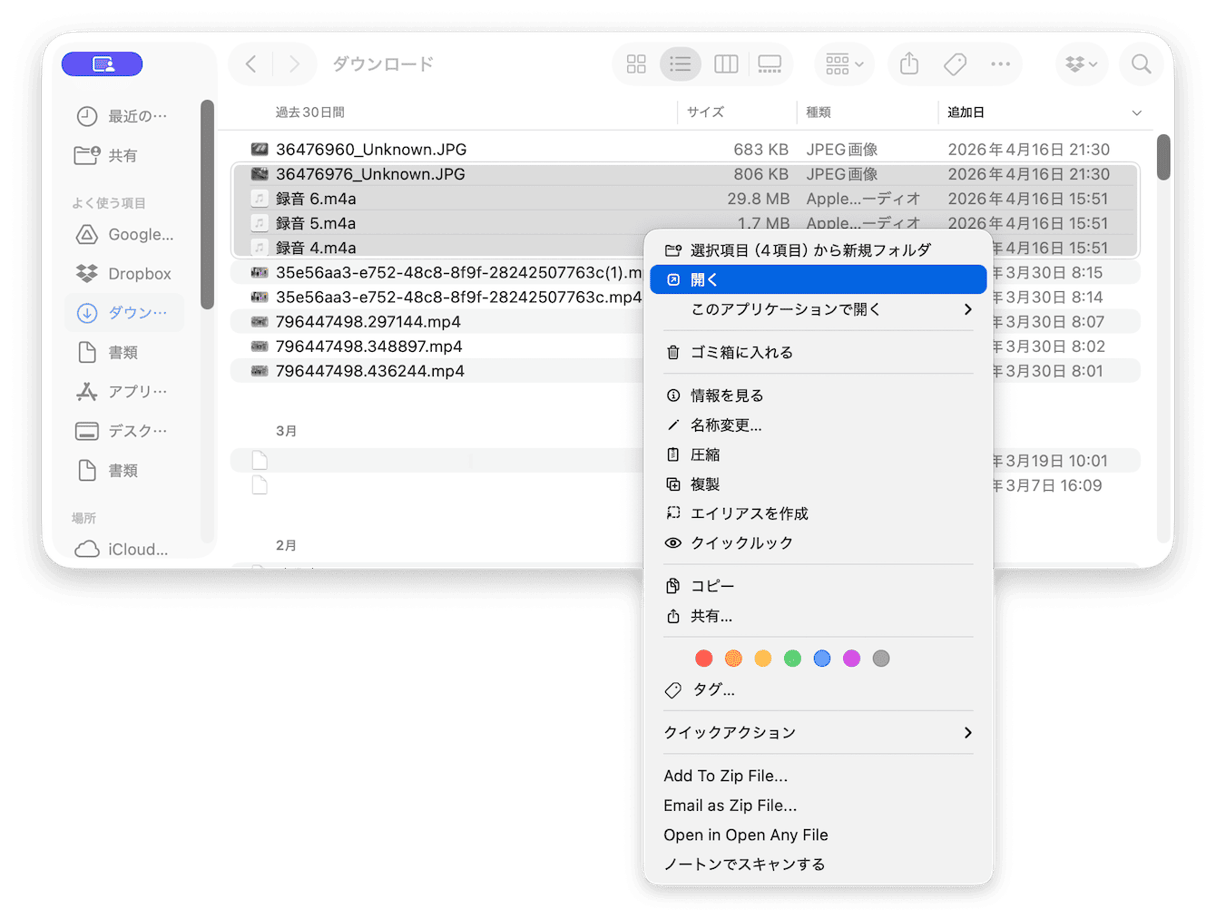The width and height of the screenshot is (1216, 918).
Task: Select file 録音 5.m4a
Action: [x=685, y=223]
